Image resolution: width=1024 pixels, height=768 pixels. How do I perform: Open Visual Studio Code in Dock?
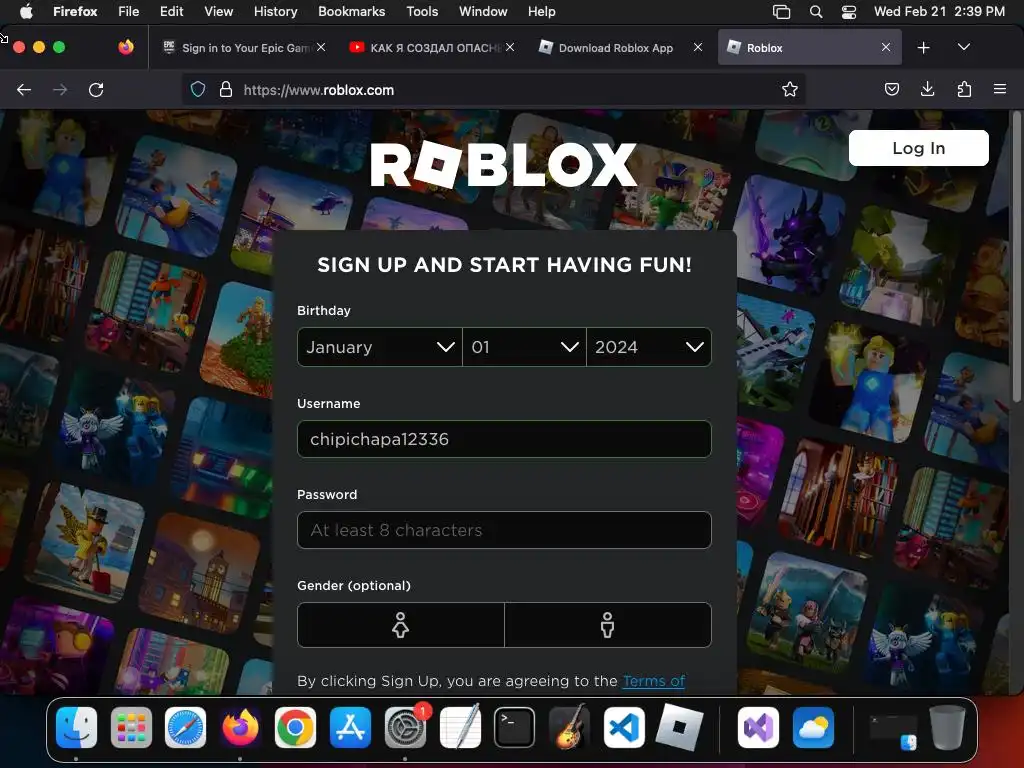[624, 728]
